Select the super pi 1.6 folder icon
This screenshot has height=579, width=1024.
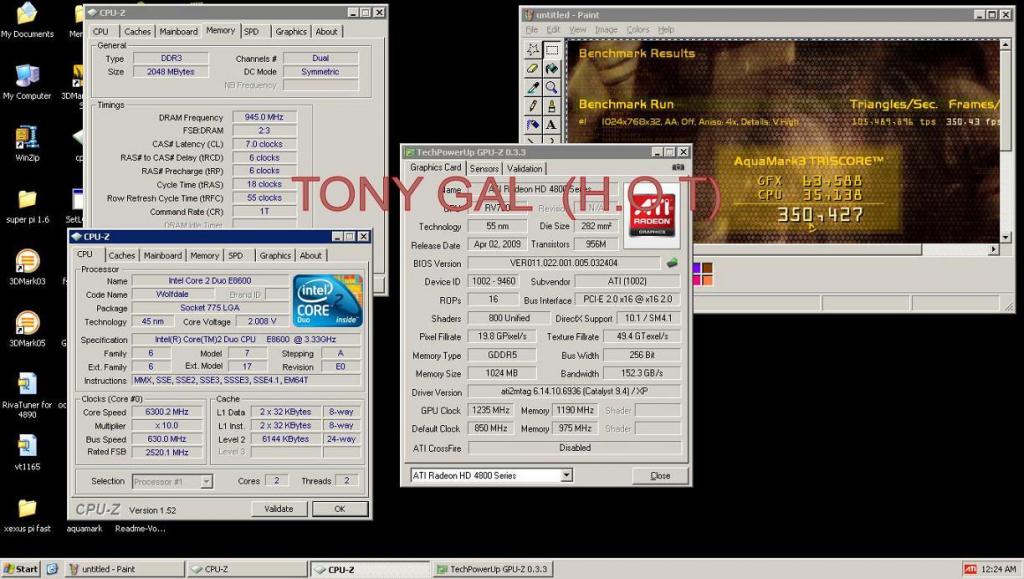(27, 206)
